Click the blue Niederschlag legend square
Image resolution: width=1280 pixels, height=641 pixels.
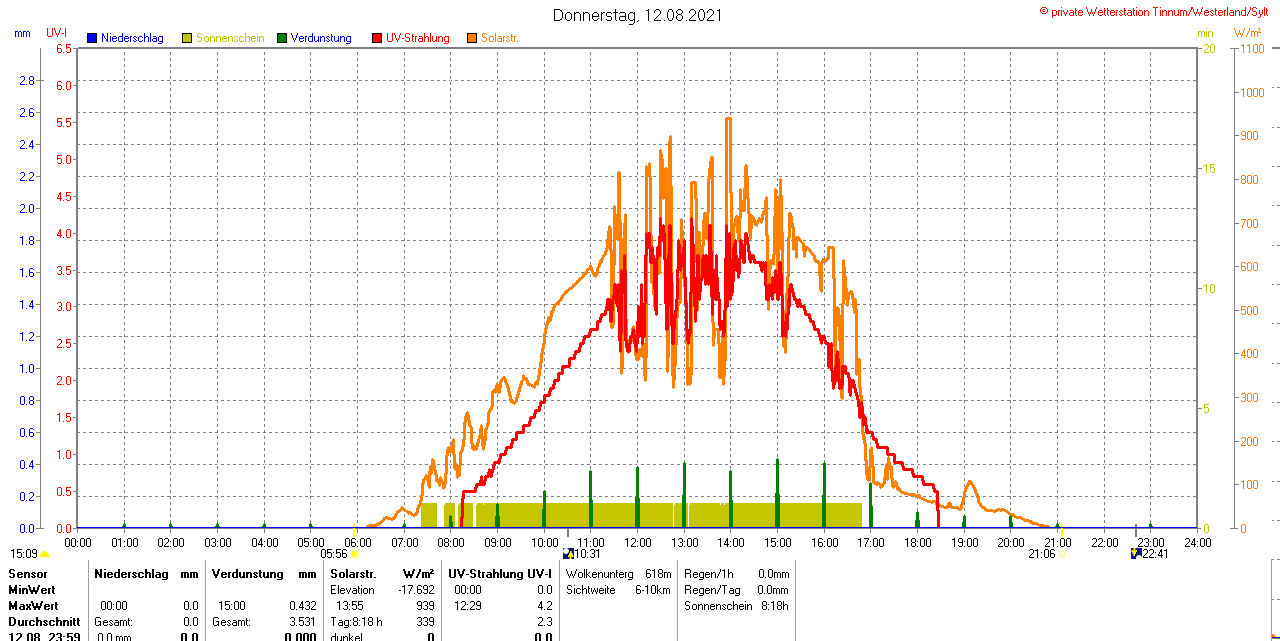pos(92,38)
